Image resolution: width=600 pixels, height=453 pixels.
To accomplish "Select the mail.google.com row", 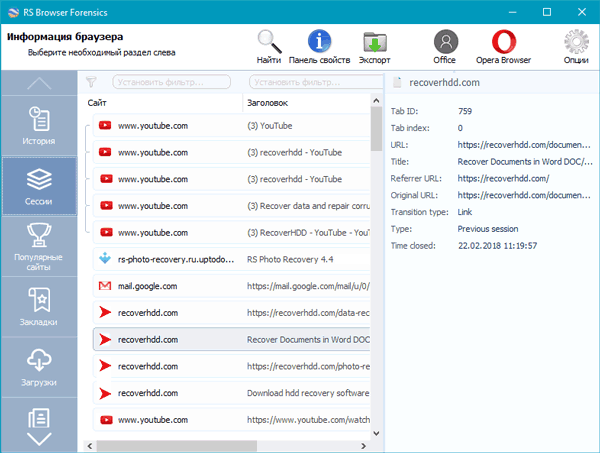I will (232, 286).
